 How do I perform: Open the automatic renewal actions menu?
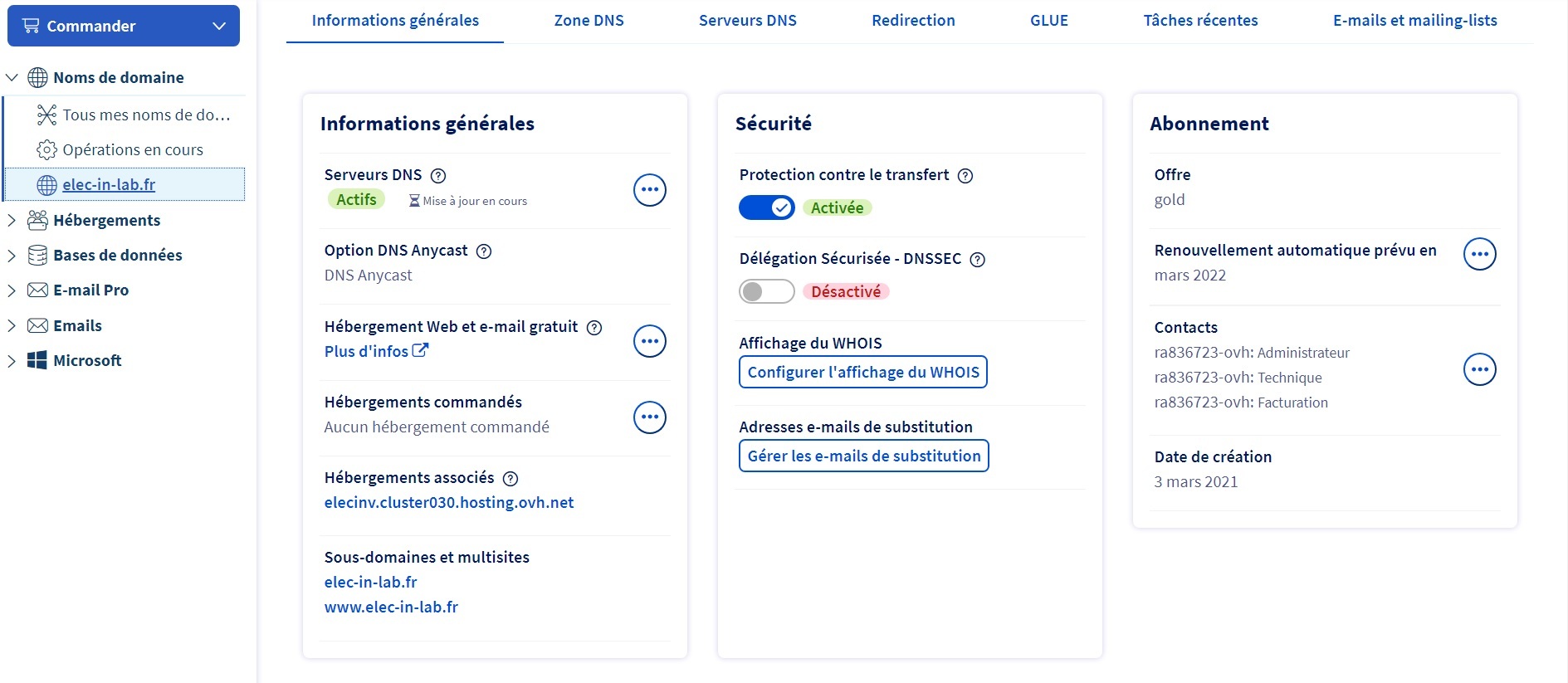[x=1479, y=254]
